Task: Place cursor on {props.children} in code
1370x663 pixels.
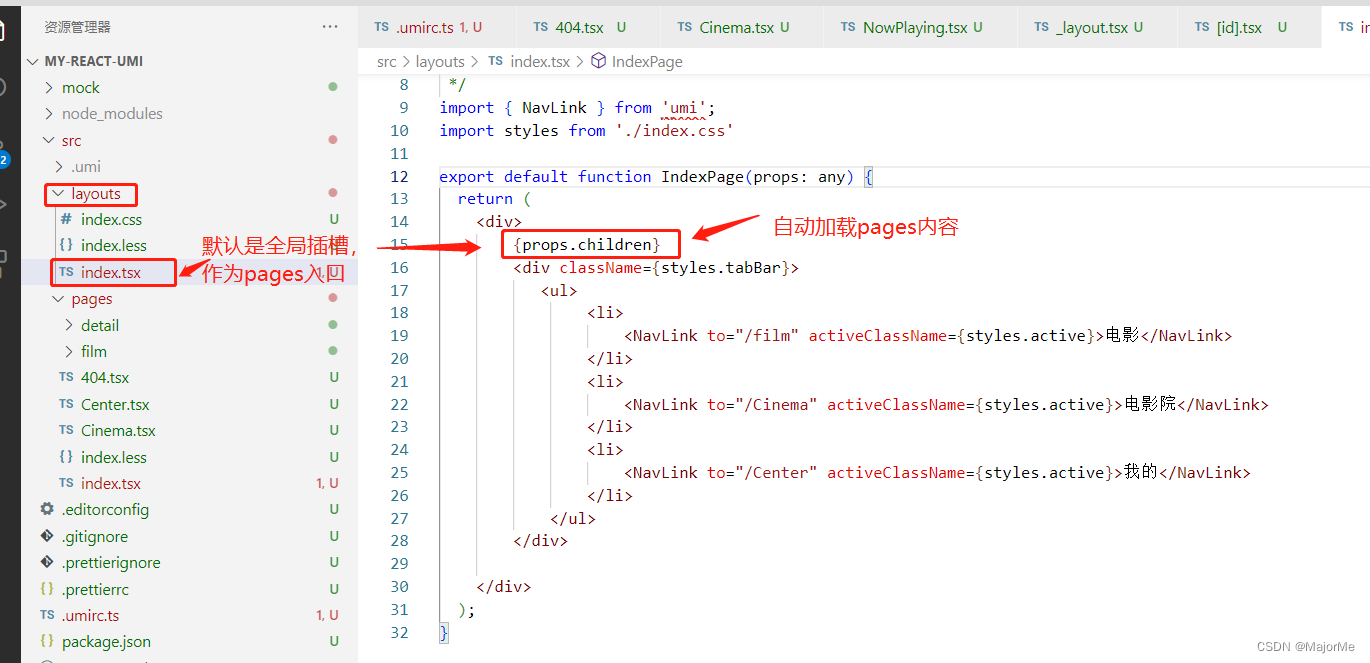Action: (x=587, y=244)
